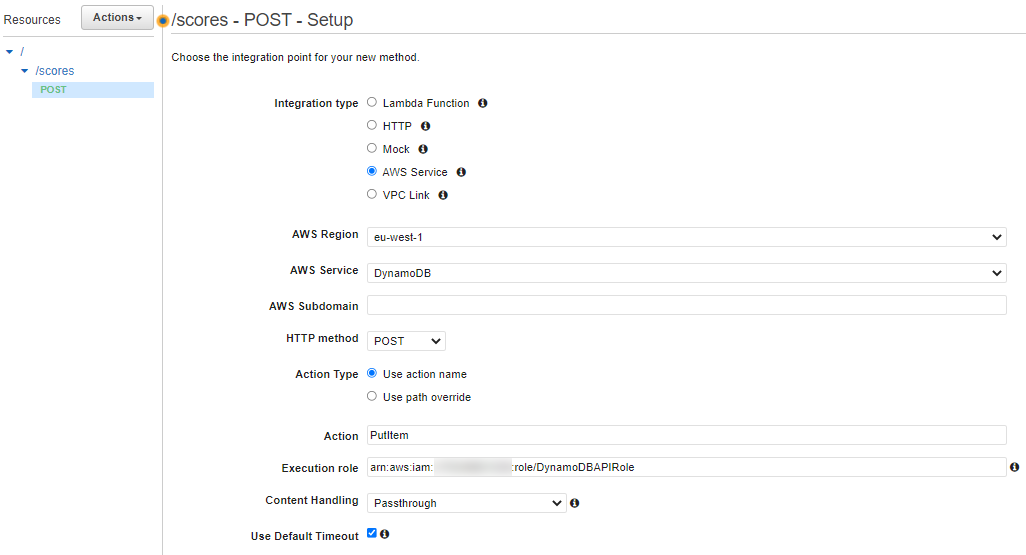Click the orange dot beside /scores title
Viewport: 1026px width, 555px height.
click(163, 21)
